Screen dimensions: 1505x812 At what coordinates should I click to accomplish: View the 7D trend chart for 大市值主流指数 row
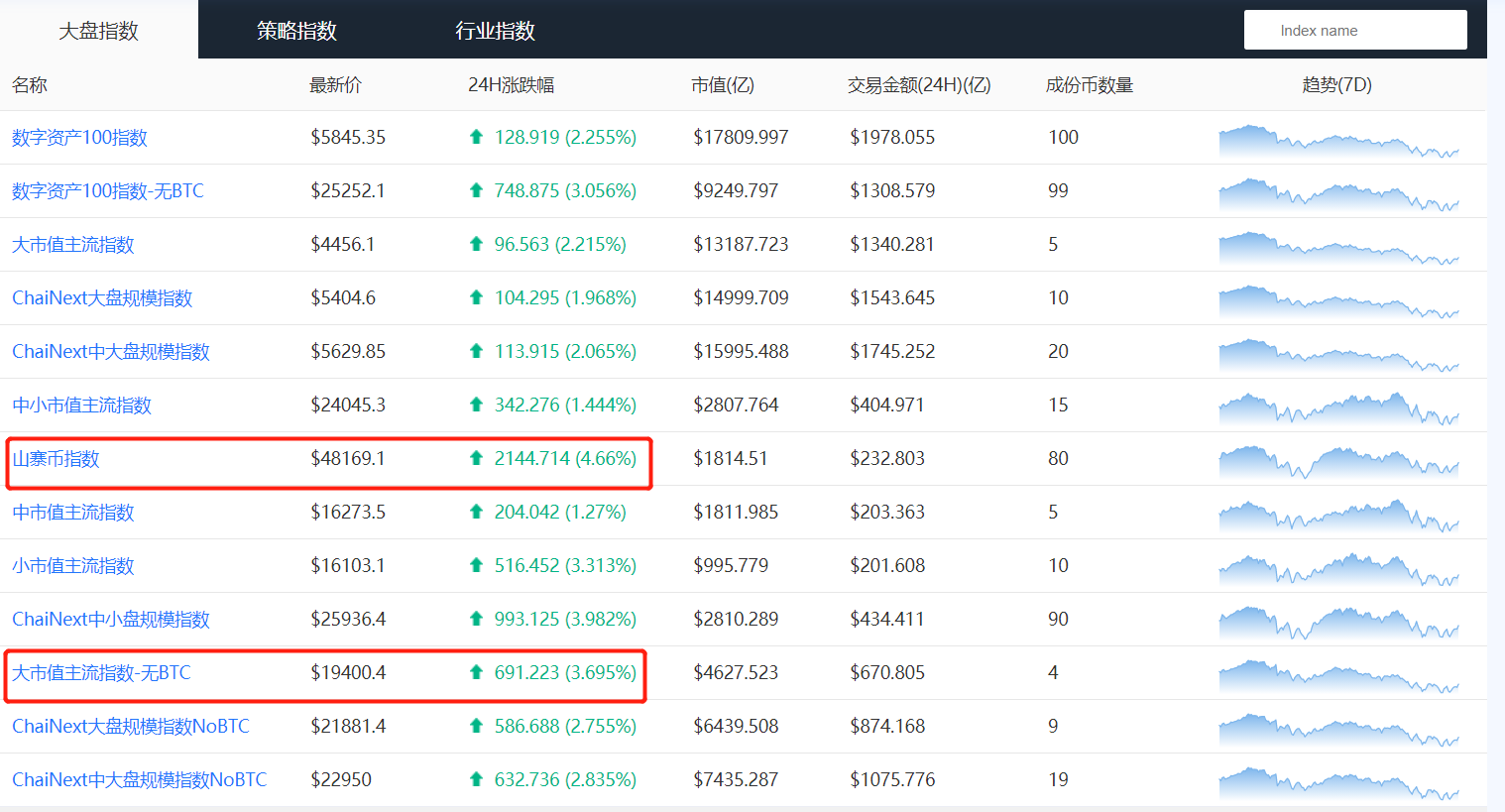pos(1338,248)
